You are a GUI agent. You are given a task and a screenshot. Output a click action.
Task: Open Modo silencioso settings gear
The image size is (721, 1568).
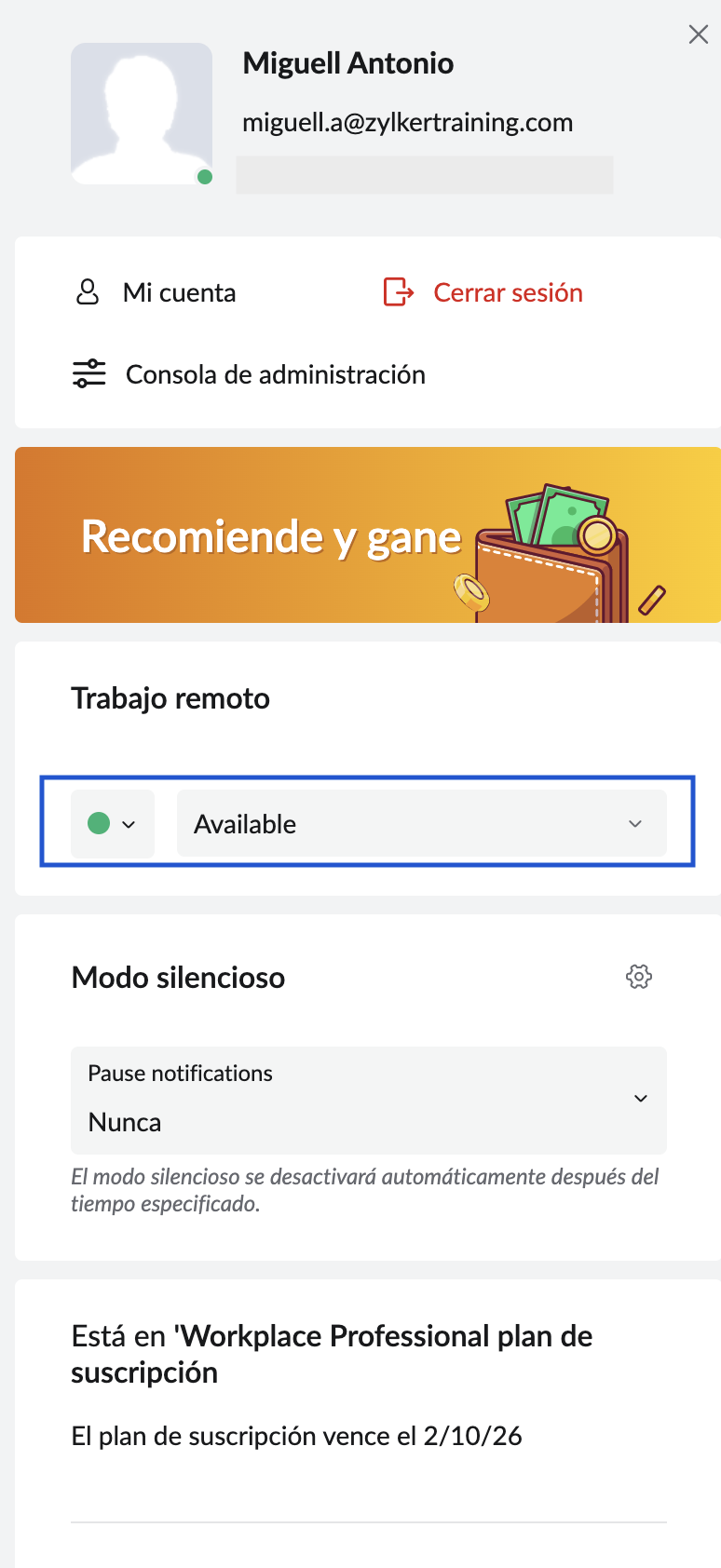click(x=639, y=977)
